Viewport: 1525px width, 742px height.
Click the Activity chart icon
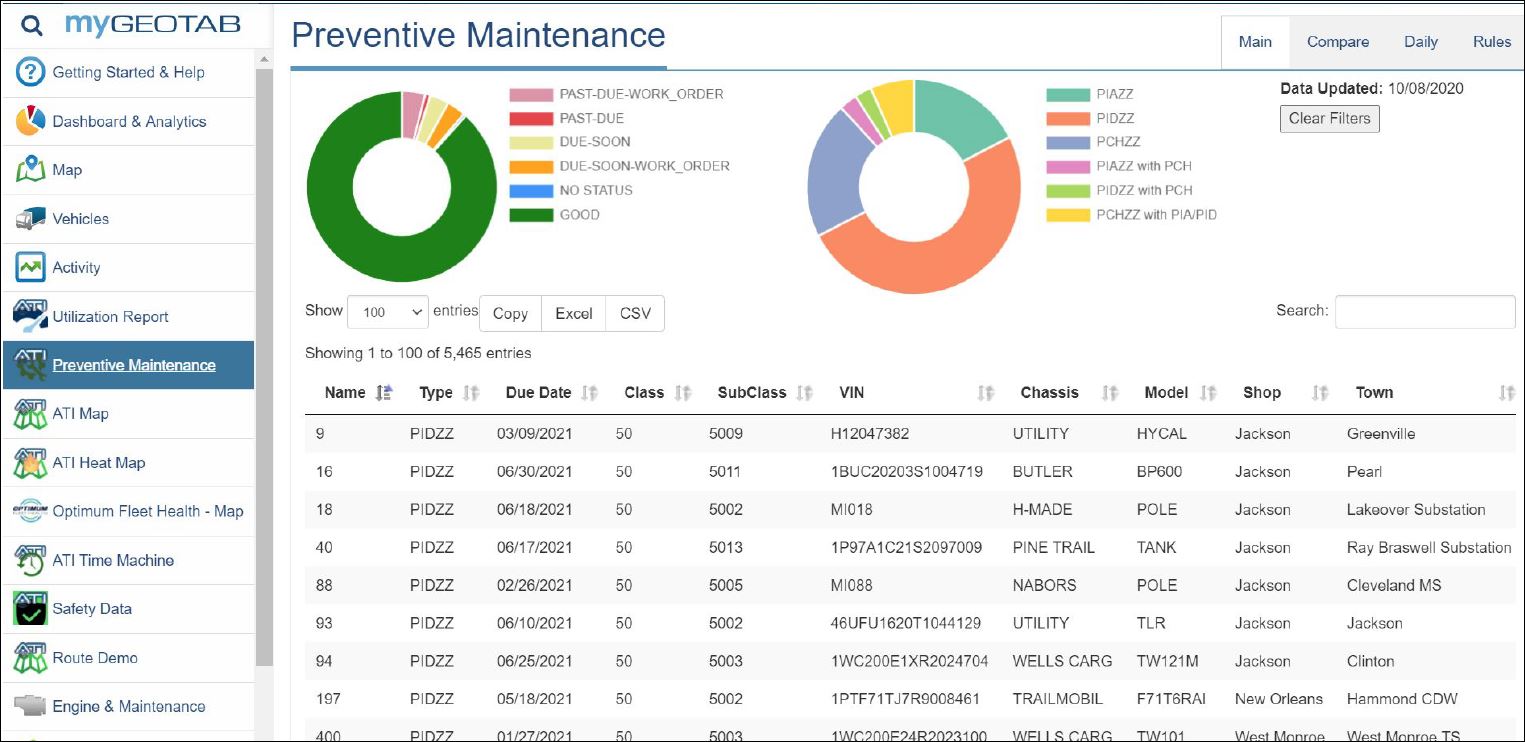click(x=31, y=267)
